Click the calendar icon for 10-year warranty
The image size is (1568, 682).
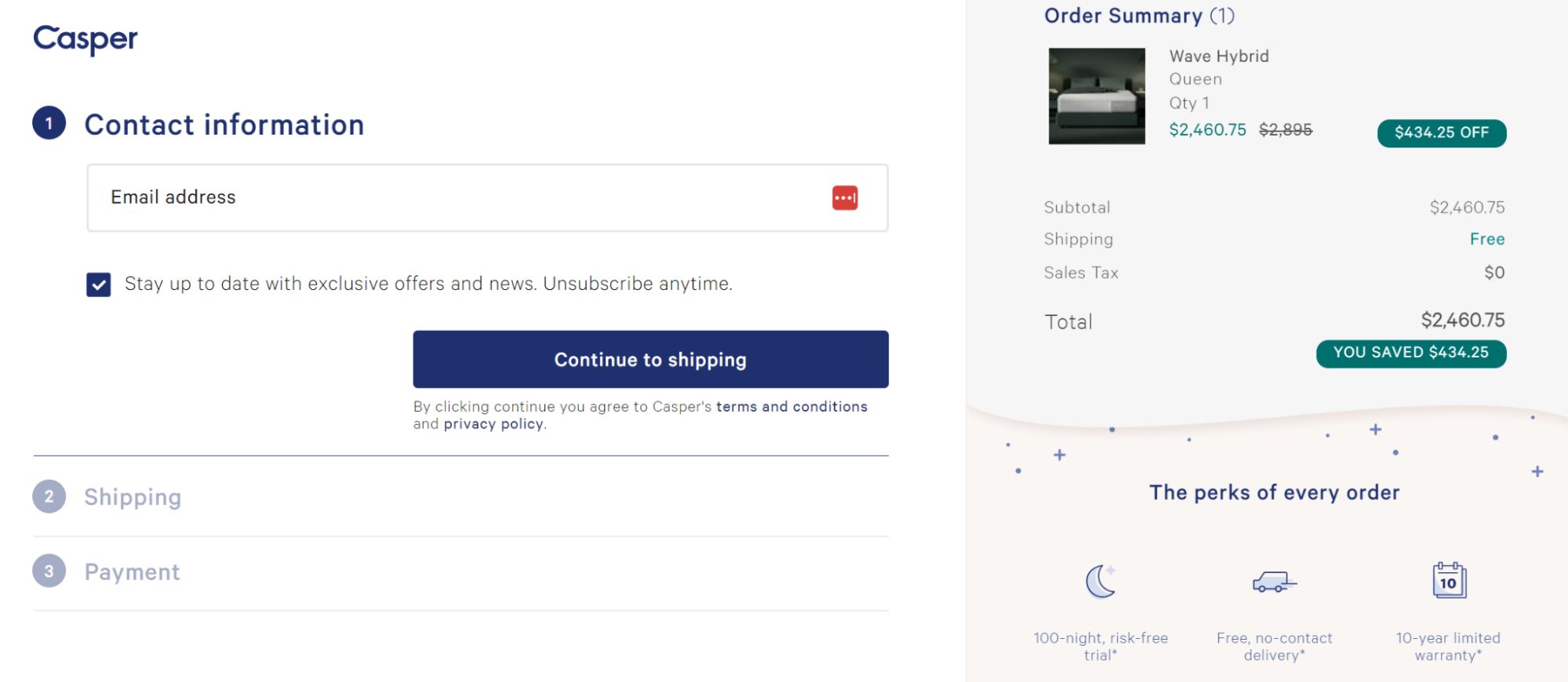point(1447,582)
